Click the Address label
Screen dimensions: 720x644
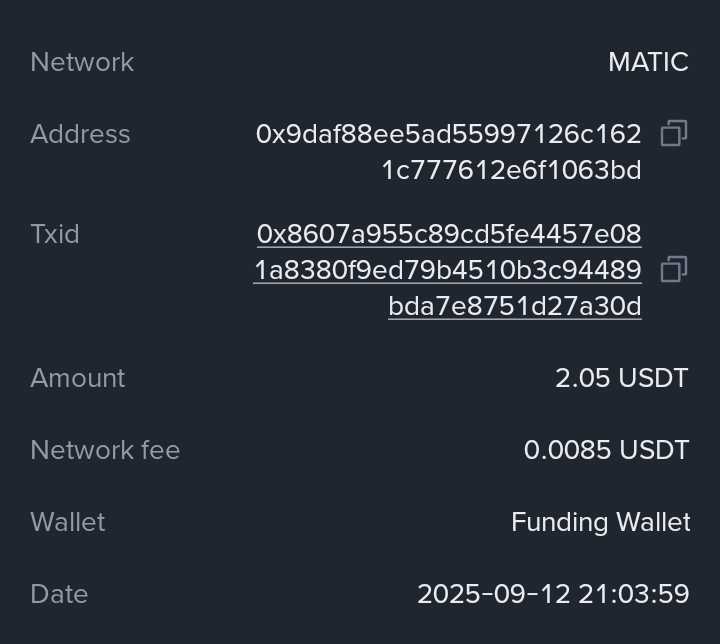(80, 134)
